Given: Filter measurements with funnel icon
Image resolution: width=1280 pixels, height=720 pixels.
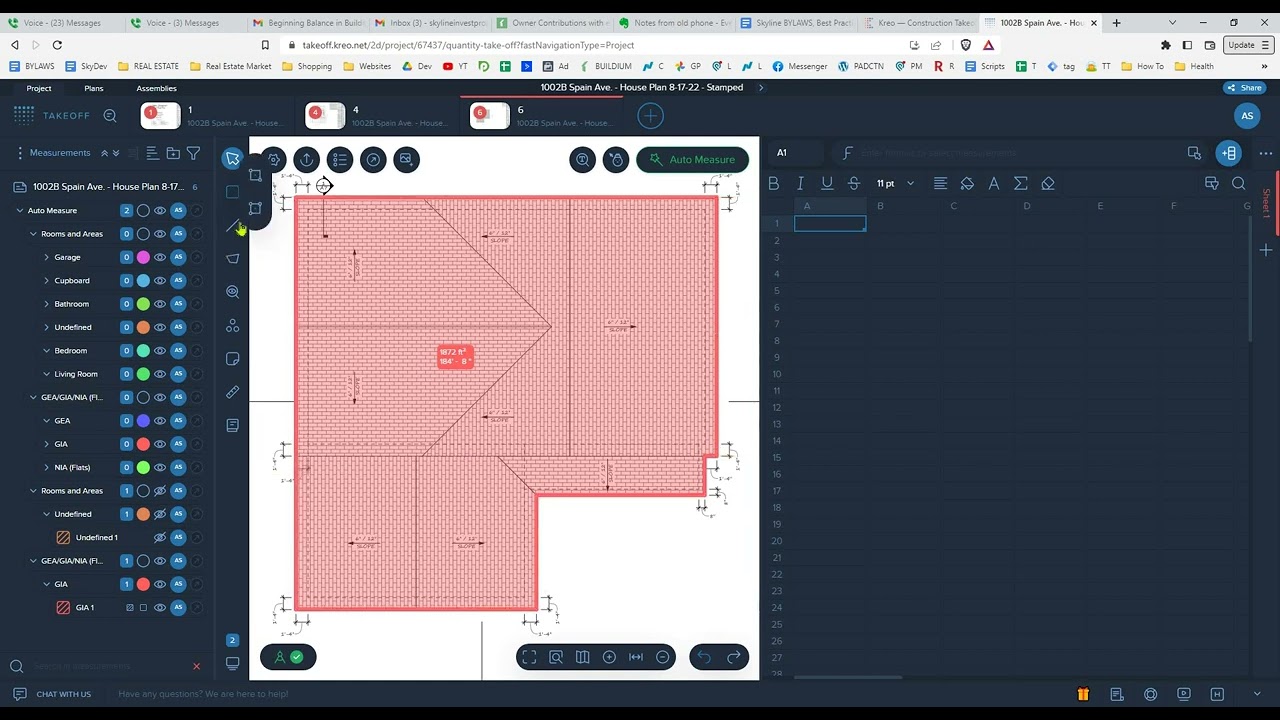Looking at the screenshot, I should pyautogui.click(x=194, y=153).
